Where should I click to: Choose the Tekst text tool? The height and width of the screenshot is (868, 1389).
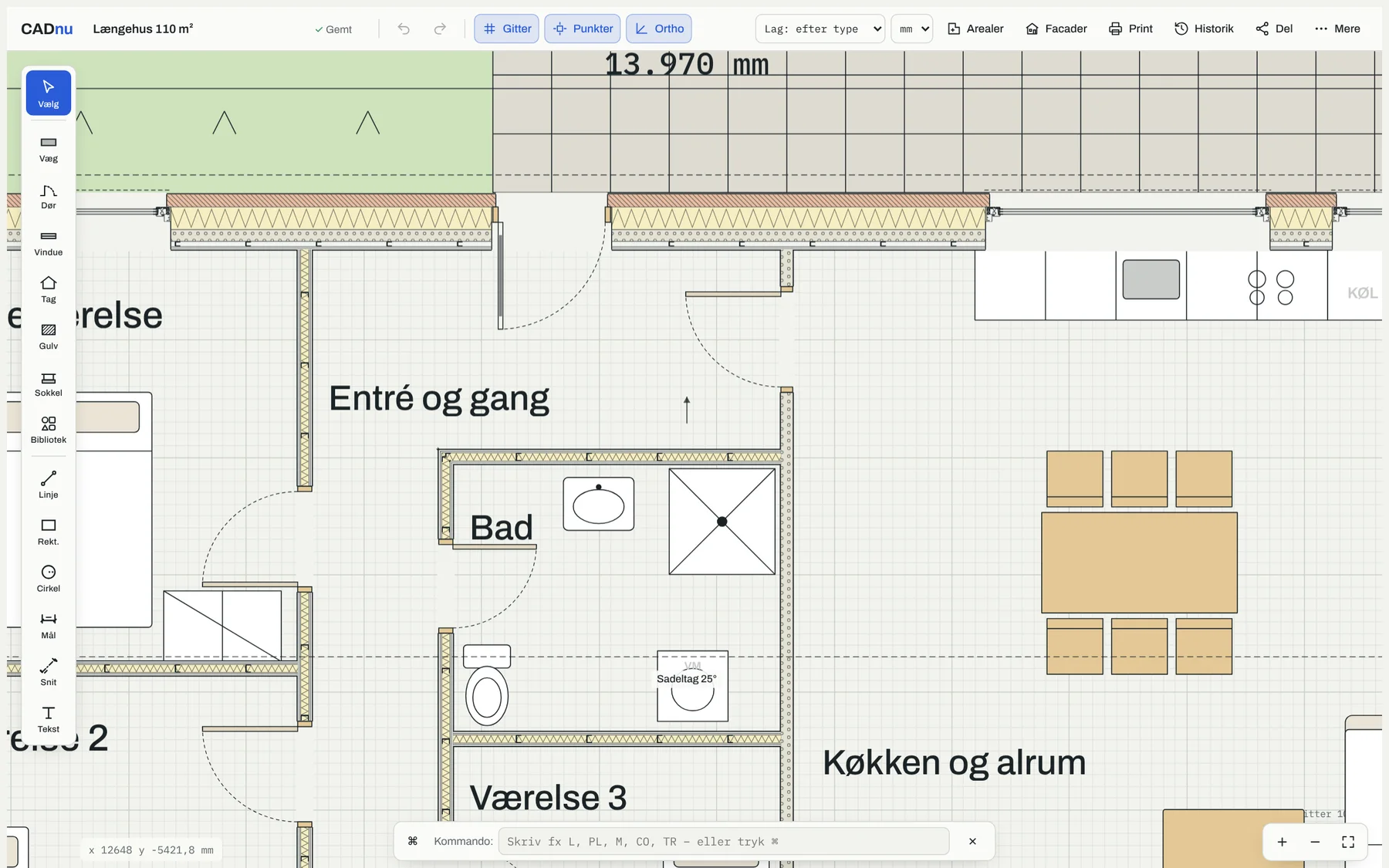pos(49,719)
